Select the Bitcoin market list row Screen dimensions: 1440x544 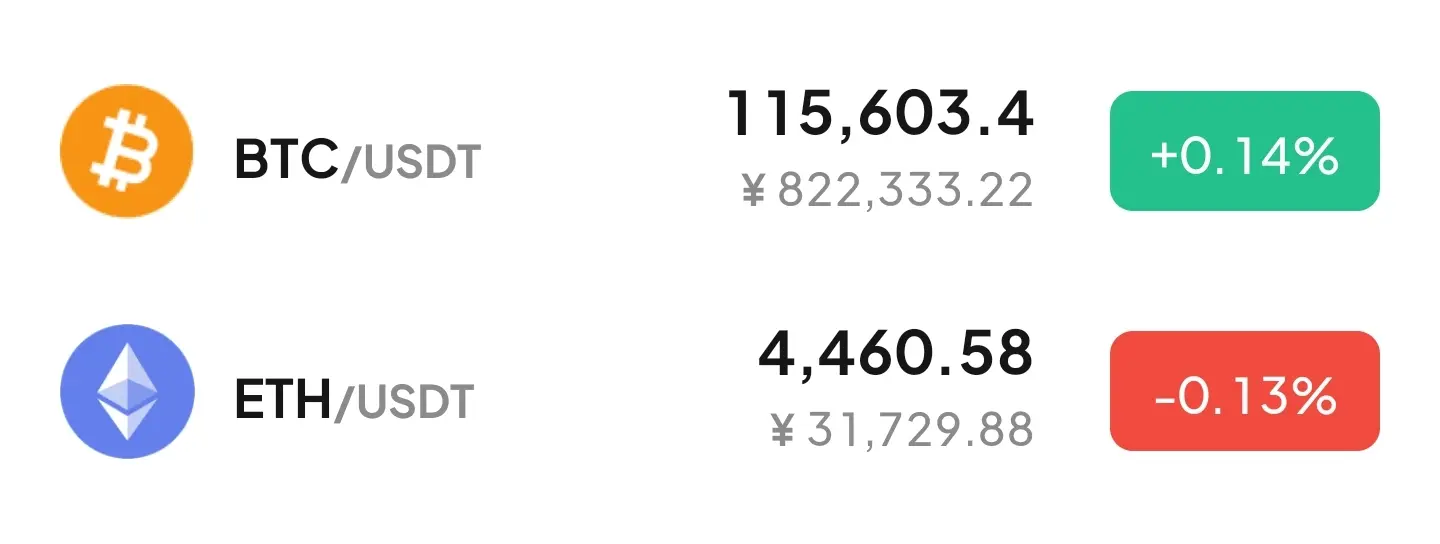[720, 151]
